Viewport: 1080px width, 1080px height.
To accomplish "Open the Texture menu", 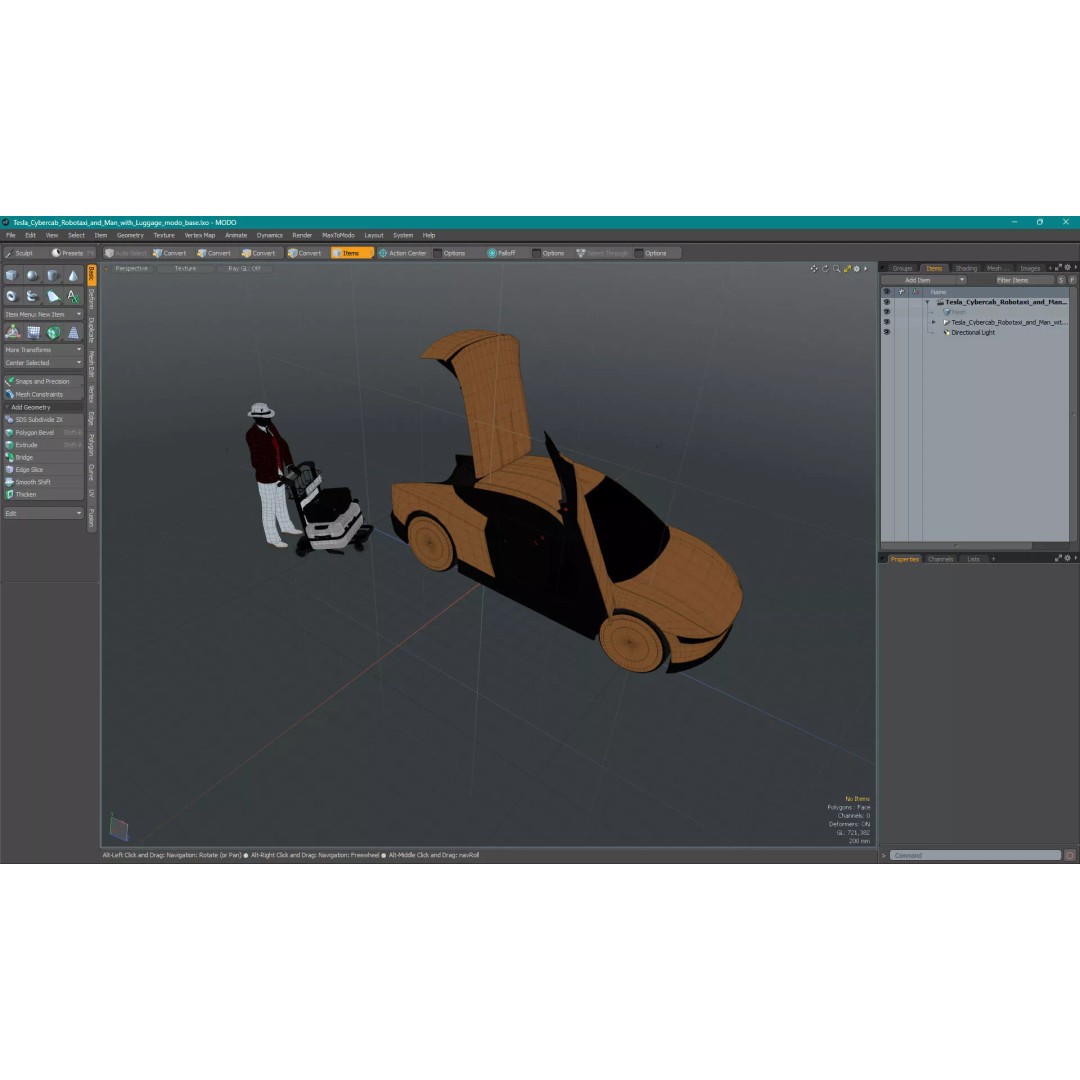I will pyautogui.click(x=164, y=236).
